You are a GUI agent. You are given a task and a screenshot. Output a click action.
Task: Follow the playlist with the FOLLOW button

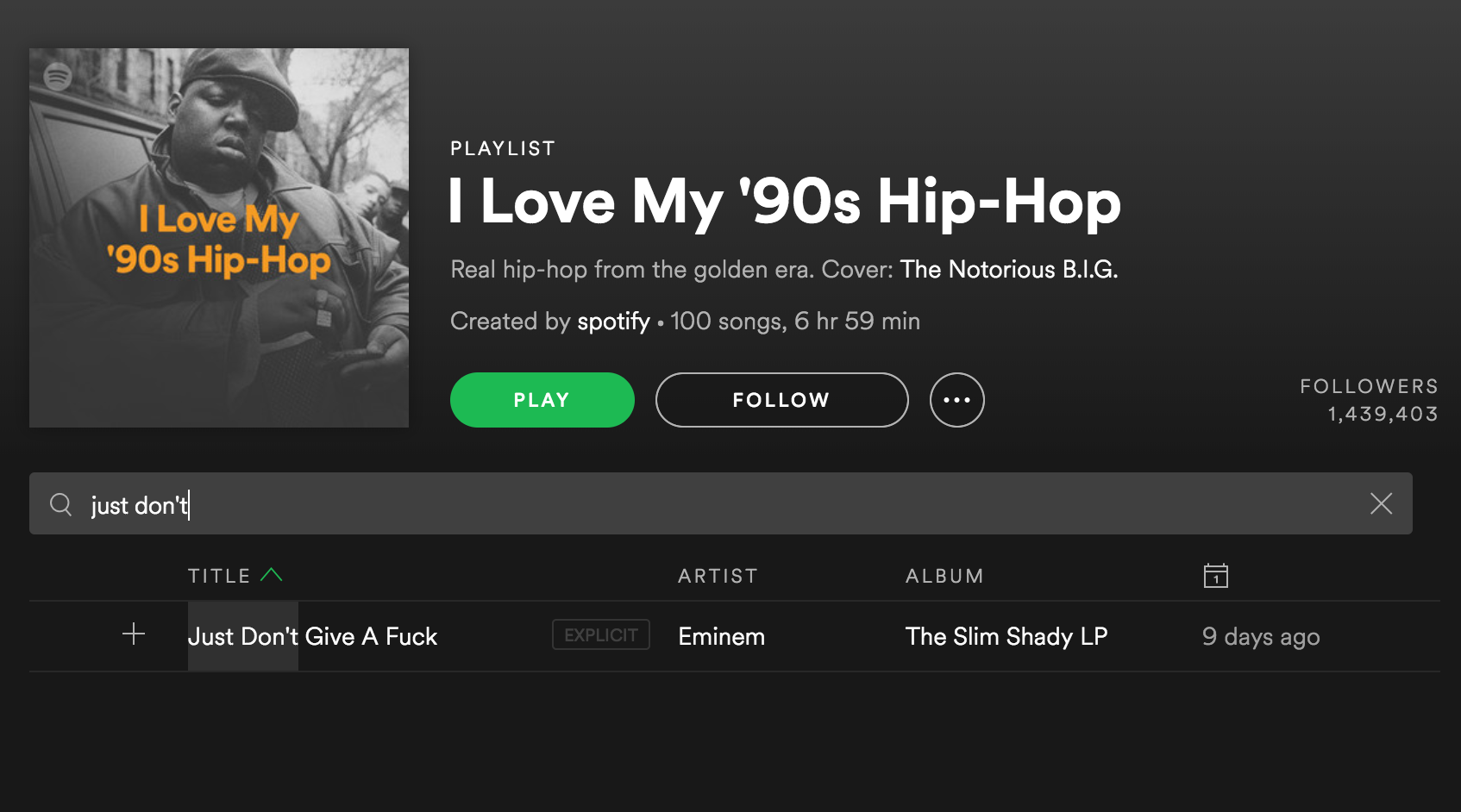click(781, 400)
